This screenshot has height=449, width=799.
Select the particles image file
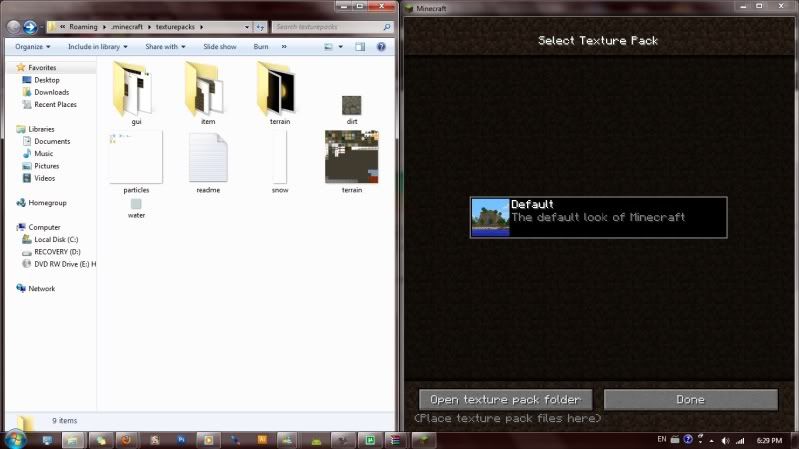pyautogui.click(x=136, y=161)
